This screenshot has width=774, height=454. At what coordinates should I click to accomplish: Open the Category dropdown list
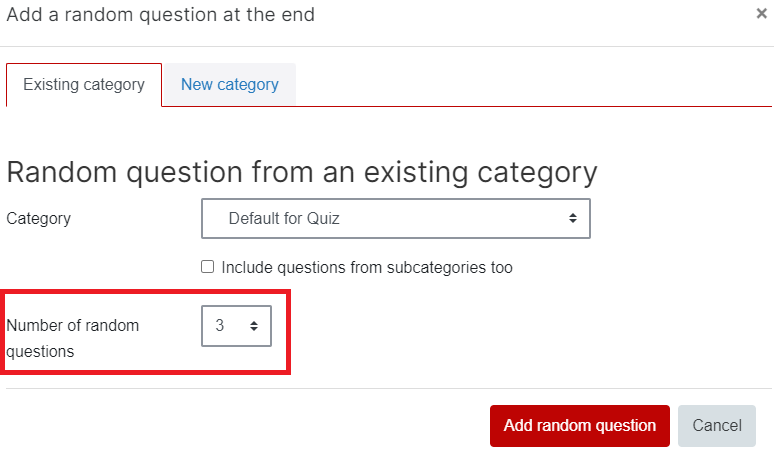396,219
